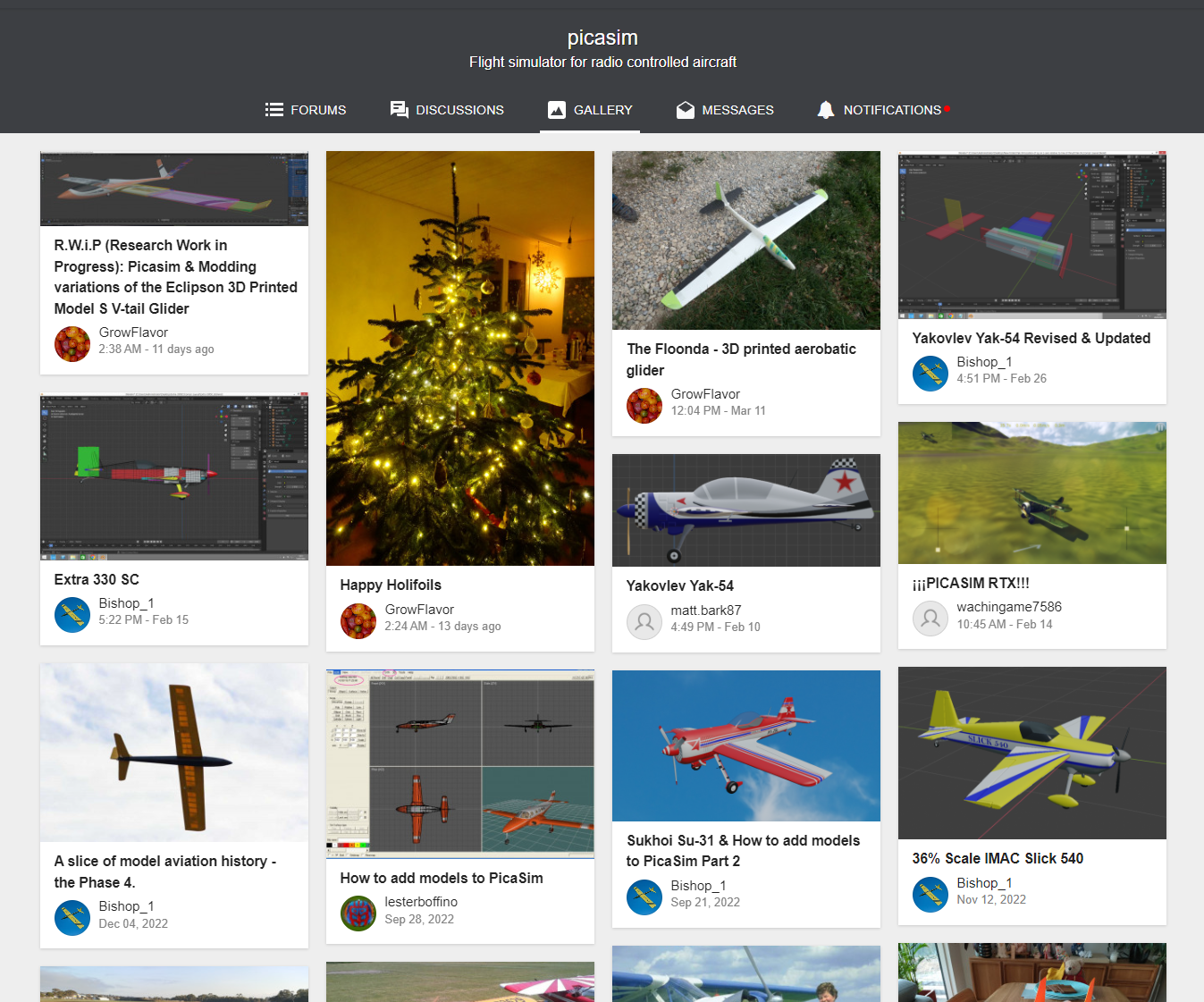Click matt.bark87 default avatar icon
Screen dimensions: 1204x1002
[x=644, y=622]
